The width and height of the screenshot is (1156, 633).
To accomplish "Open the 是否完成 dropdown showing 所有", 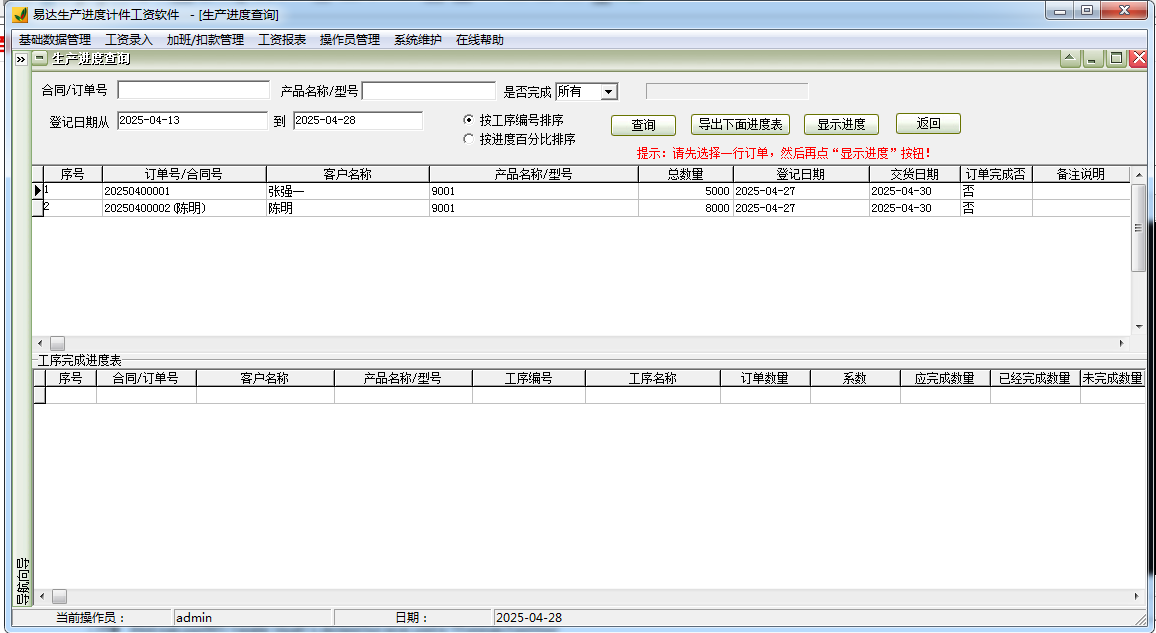I will coord(608,91).
